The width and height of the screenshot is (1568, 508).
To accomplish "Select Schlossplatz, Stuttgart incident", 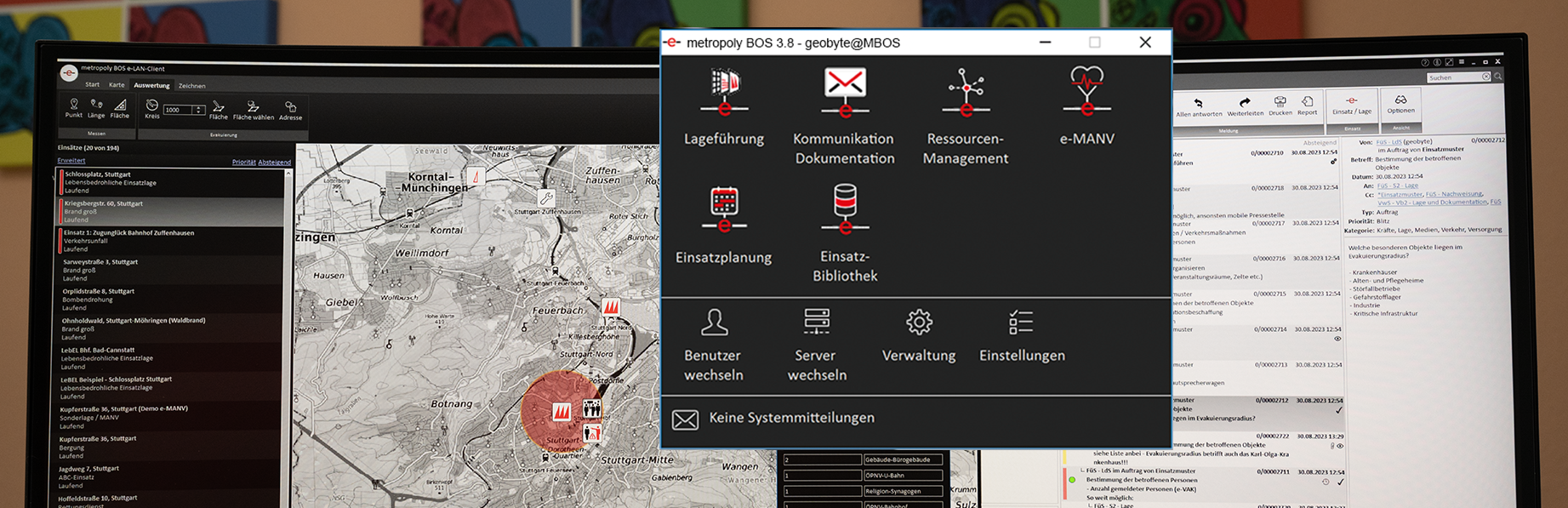I will [x=171, y=182].
